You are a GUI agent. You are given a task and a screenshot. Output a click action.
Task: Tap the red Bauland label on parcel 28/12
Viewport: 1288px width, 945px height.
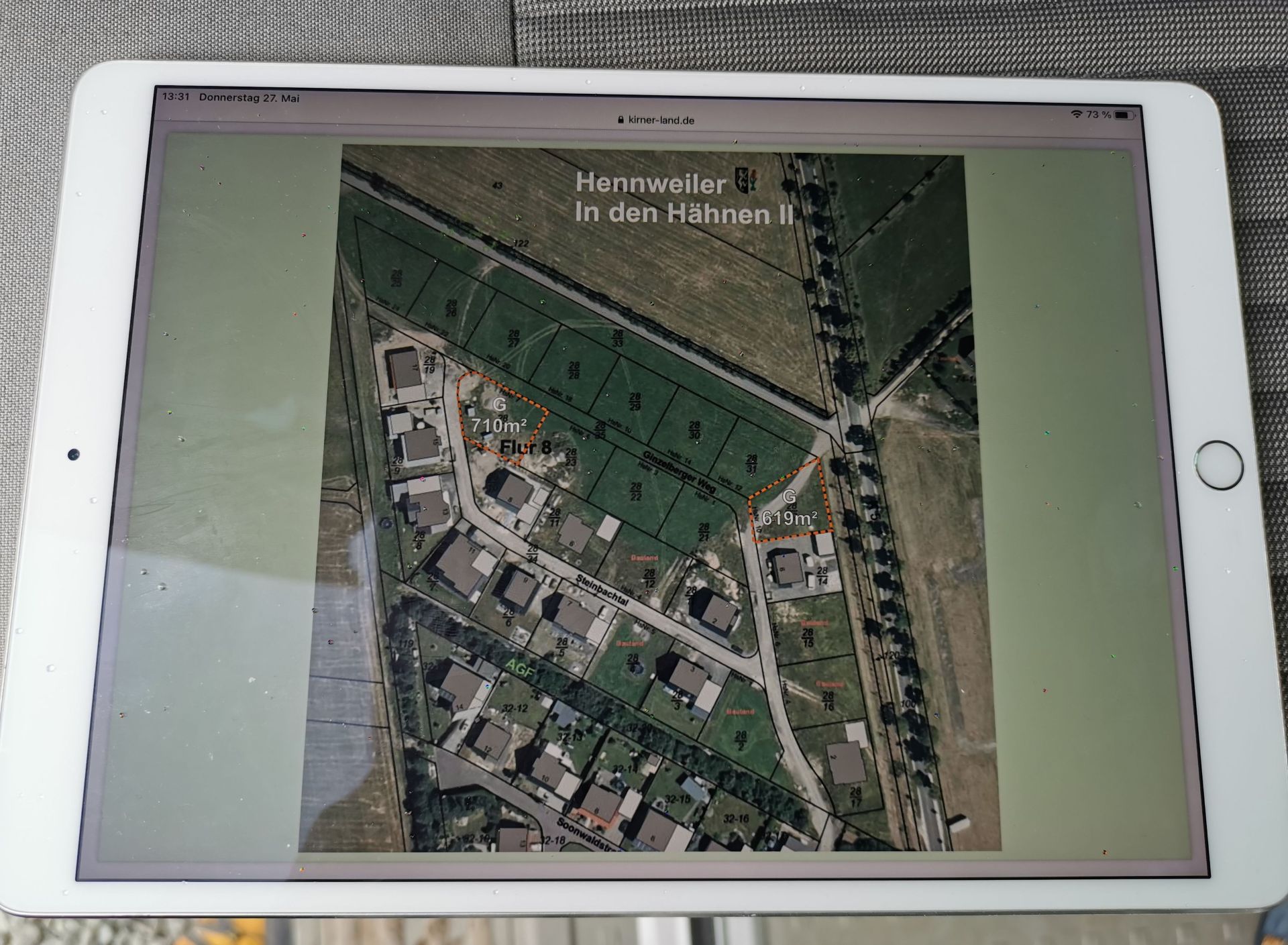coord(644,557)
